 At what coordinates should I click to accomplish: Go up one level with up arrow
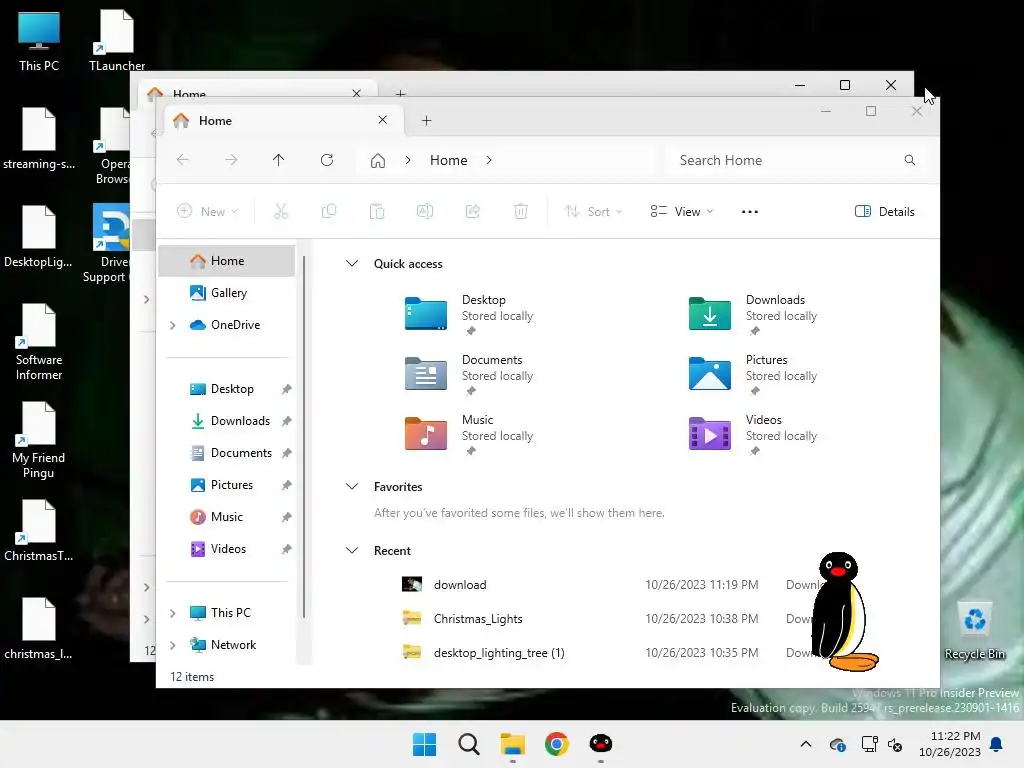point(279,160)
